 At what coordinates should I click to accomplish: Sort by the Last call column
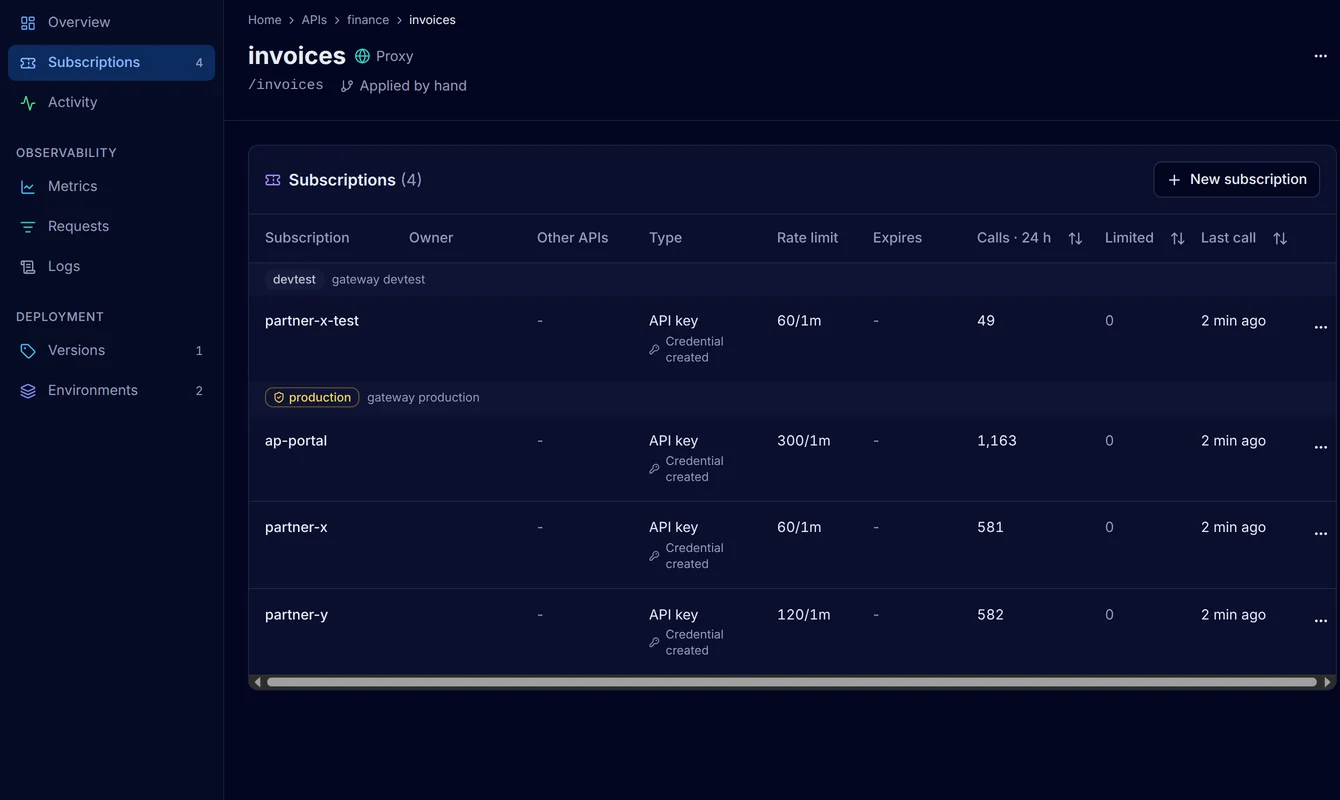[1280, 238]
